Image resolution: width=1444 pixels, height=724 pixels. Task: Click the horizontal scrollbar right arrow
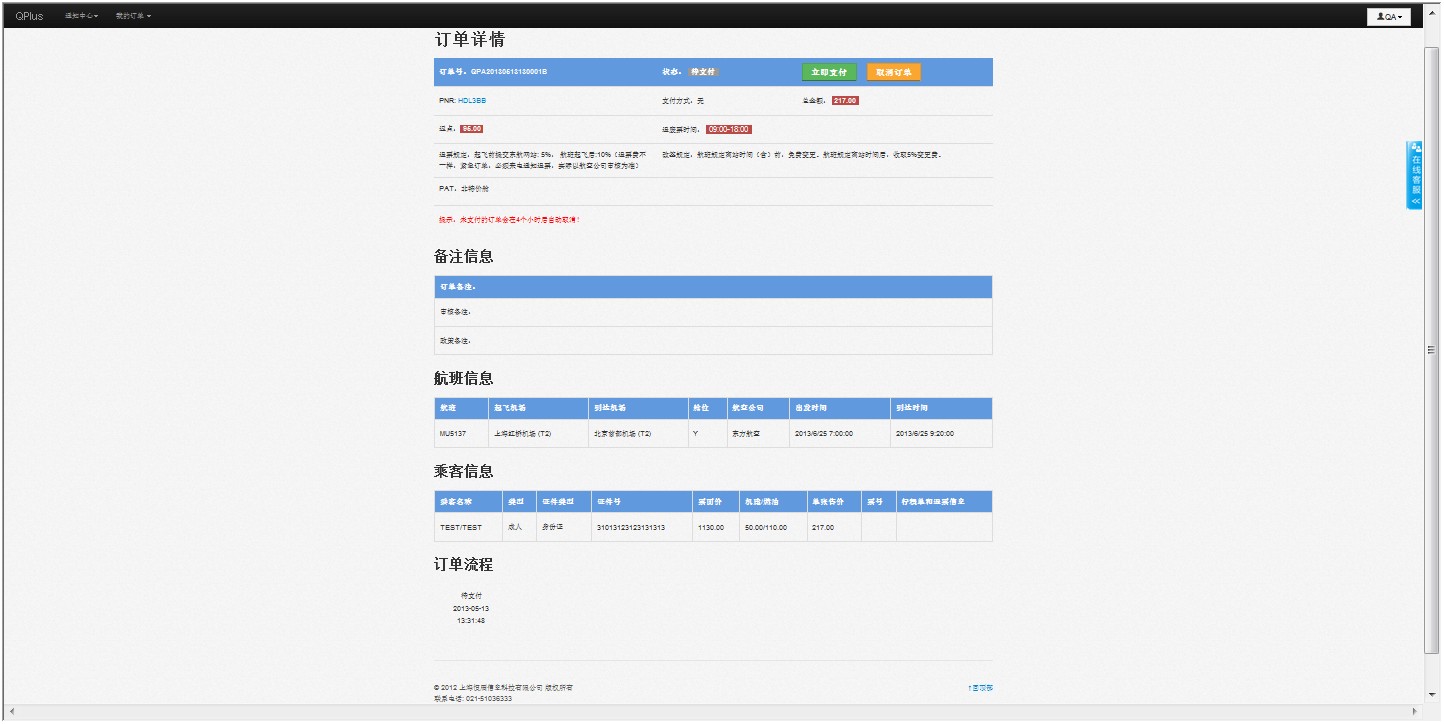click(x=1414, y=711)
